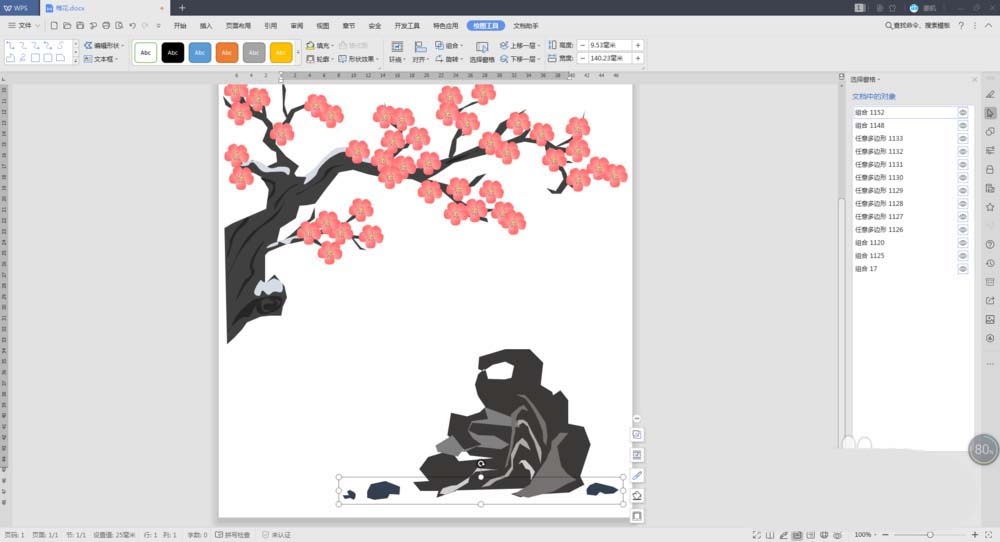This screenshot has height=542, width=1000.
Task: Open the Selection Pane (选择窗格) ribbon button
Action: (482, 52)
